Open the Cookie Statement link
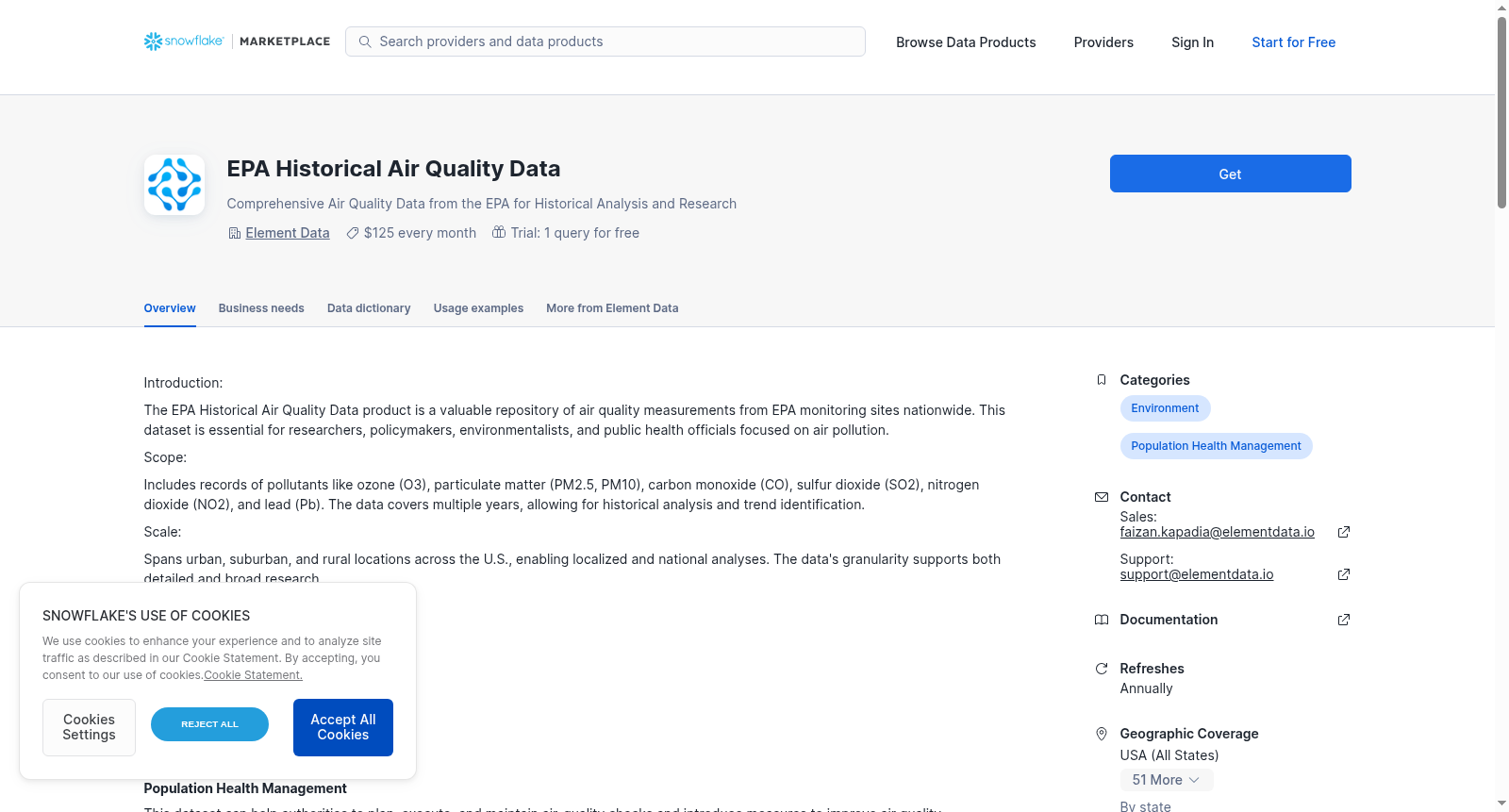The height and width of the screenshot is (812, 1509). point(253,675)
